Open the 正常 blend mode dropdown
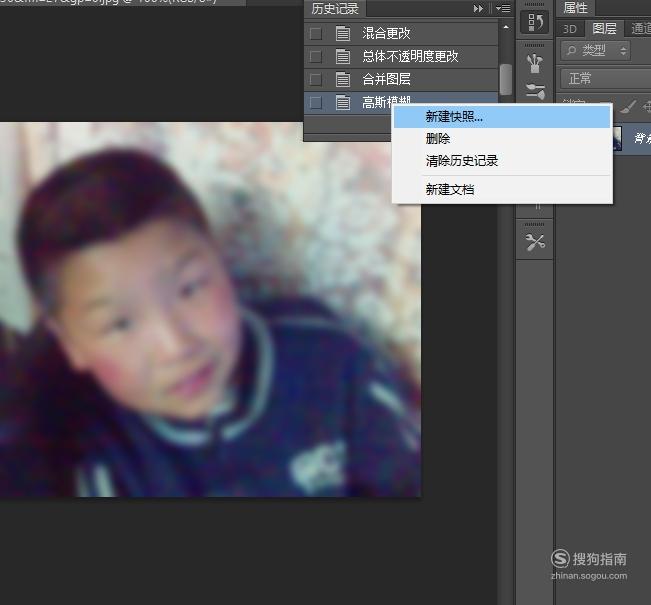This screenshot has width=651, height=605. click(x=606, y=78)
